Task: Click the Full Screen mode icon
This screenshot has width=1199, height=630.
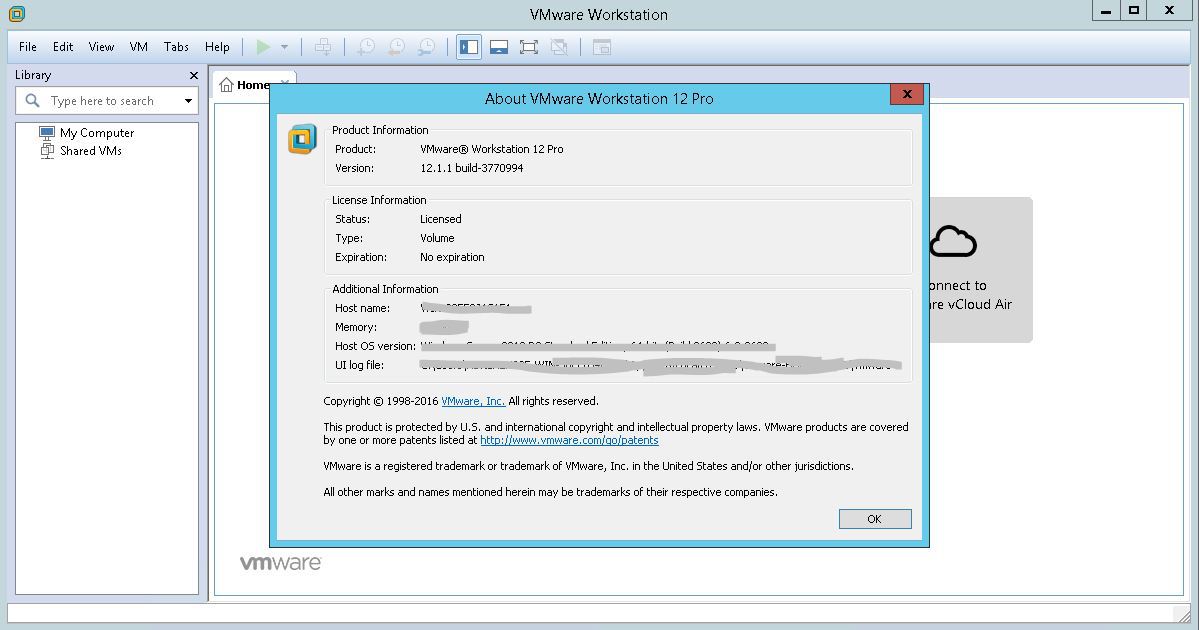Action: pyautogui.click(x=528, y=47)
